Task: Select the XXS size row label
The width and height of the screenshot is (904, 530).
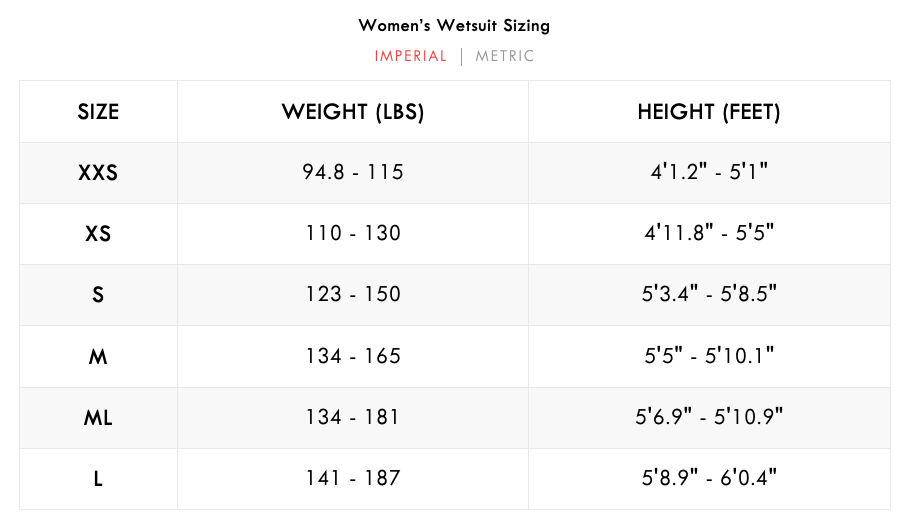Action: [x=98, y=173]
